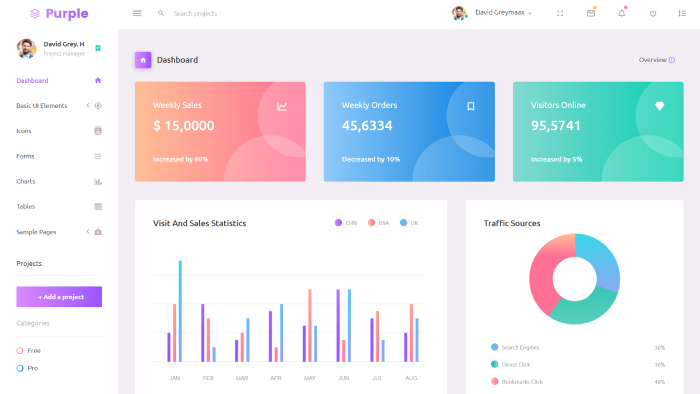Image resolution: width=700 pixels, height=394 pixels.
Task: Click the Overview info icon
Action: click(672, 60)
